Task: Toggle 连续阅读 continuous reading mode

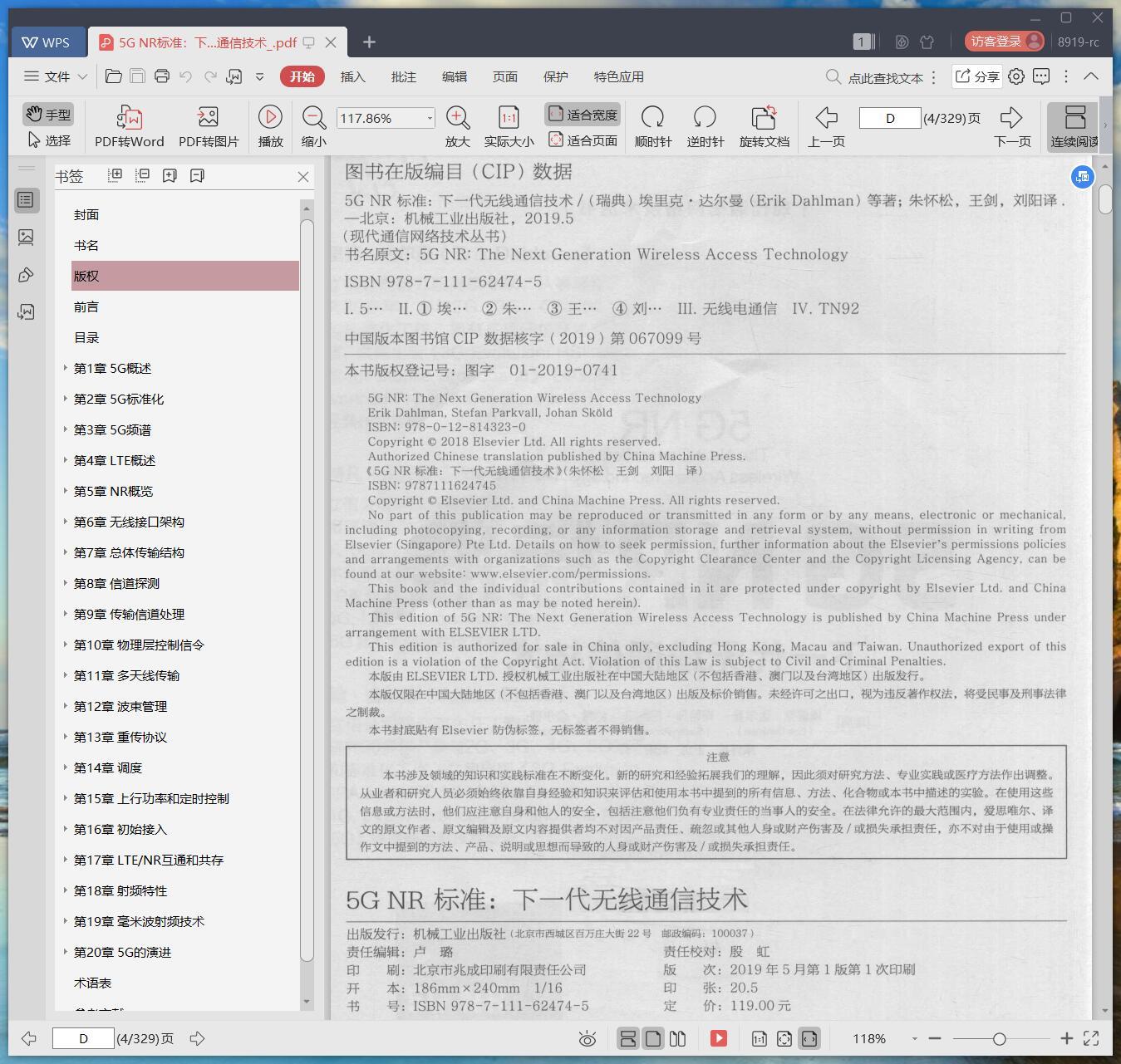Action: (1074, 126)
